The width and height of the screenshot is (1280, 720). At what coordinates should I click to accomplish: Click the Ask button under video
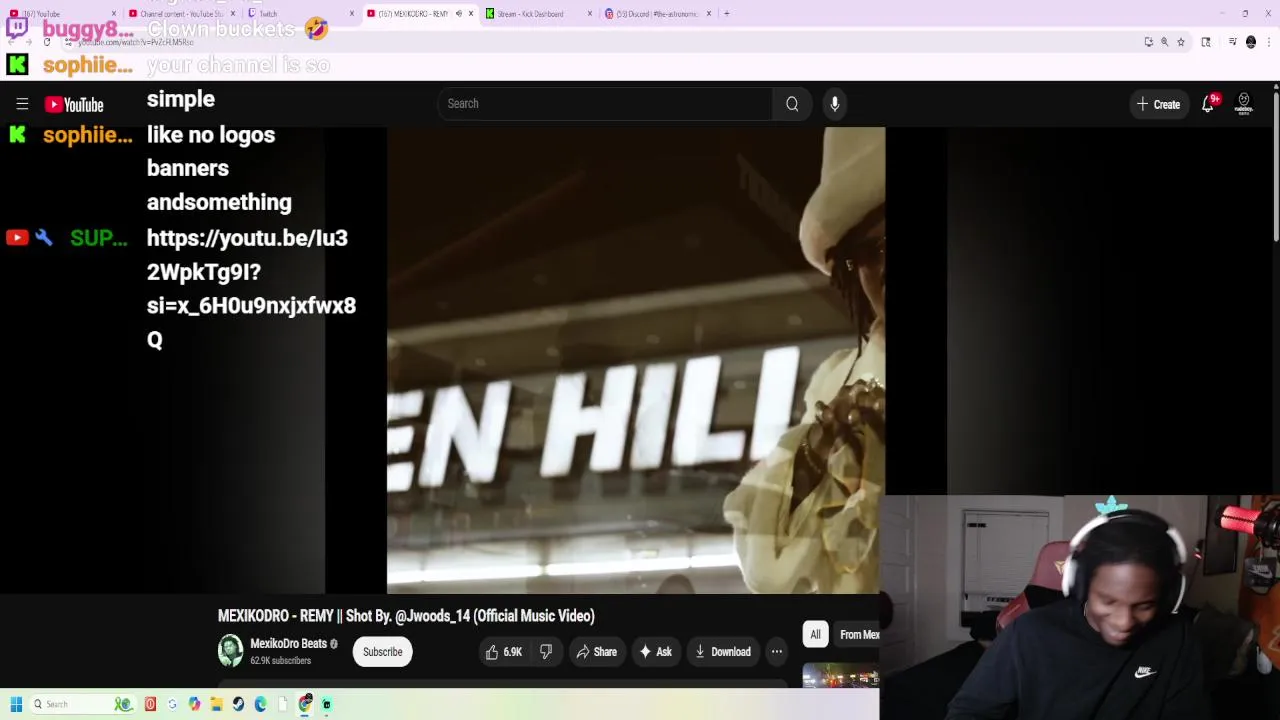(655, 652)
